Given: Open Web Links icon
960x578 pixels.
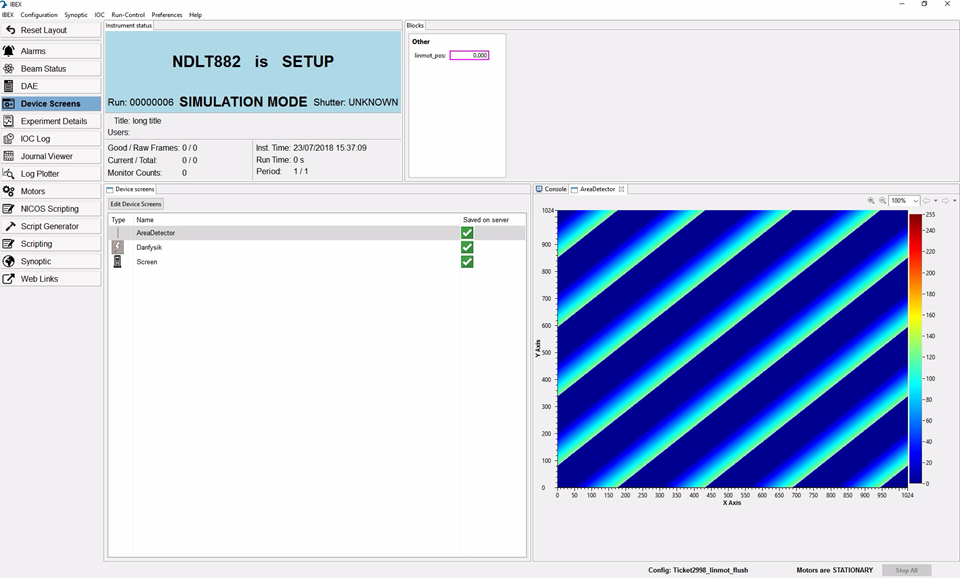Looking at the screenshot, I should (x=9, y=279).
